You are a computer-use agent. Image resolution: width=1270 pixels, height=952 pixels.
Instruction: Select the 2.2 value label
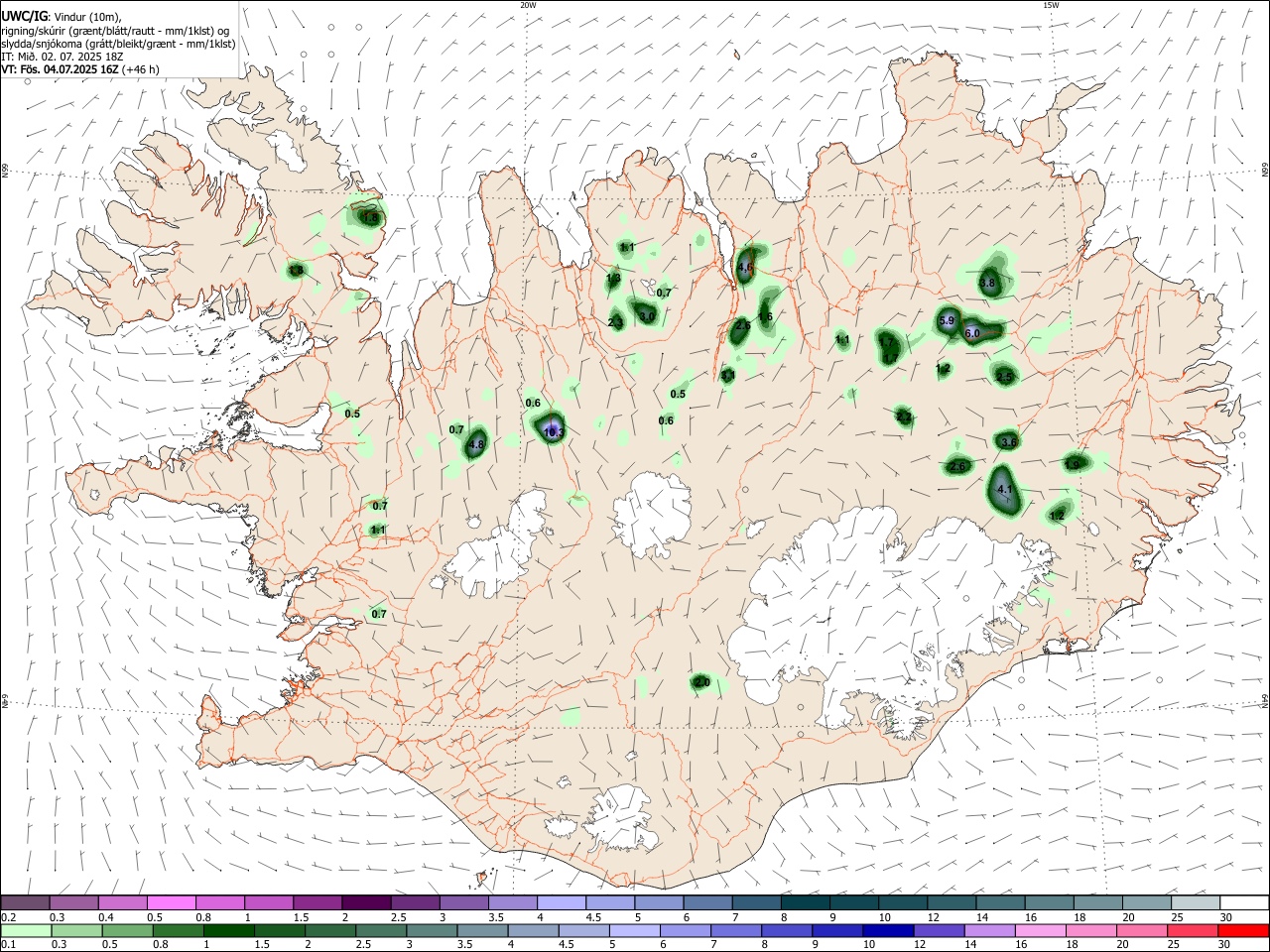pos(903,417)
